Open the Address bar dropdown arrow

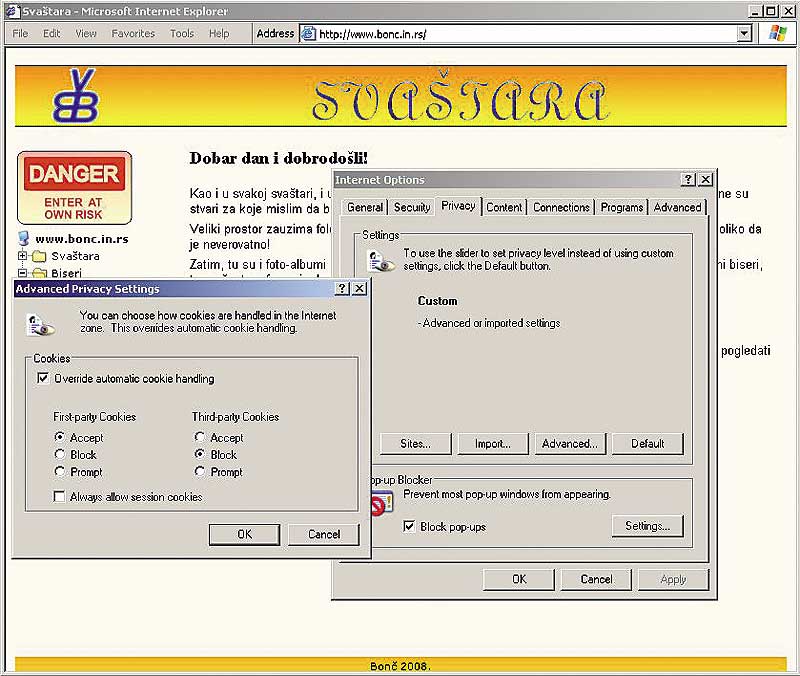tap(744, 34)
